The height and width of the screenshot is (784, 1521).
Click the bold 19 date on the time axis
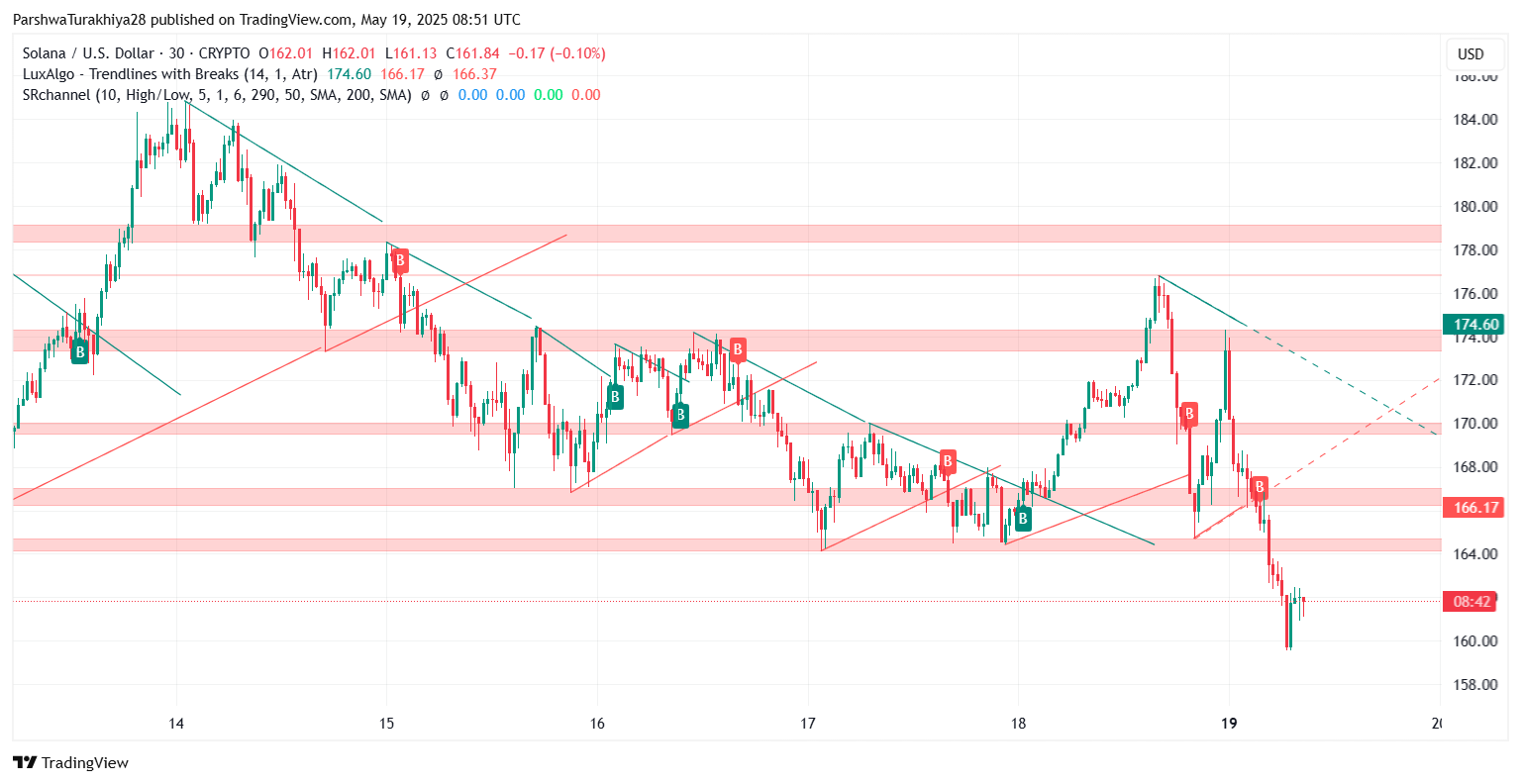tap(1229, 724)
